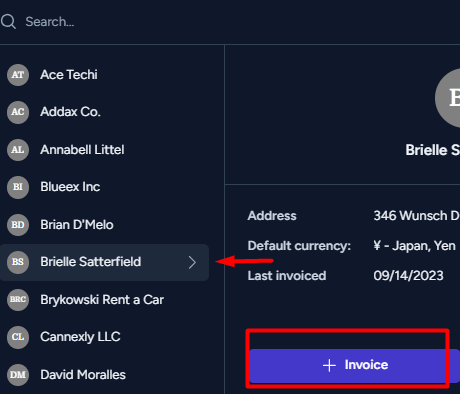Click the Brielle S client name heading

pyautogui.click(x=433, y=150)
